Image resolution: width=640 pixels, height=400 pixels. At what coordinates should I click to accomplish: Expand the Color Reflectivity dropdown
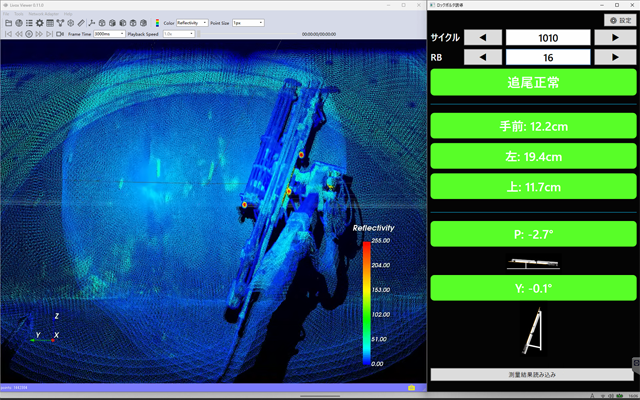pos(192,23)
